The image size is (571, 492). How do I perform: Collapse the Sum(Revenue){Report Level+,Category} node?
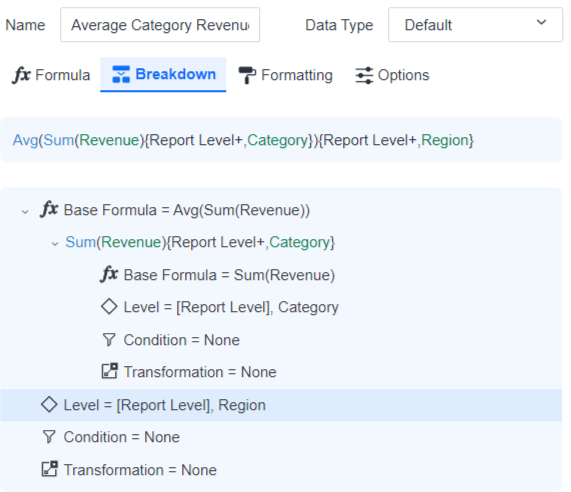[55, 244]
